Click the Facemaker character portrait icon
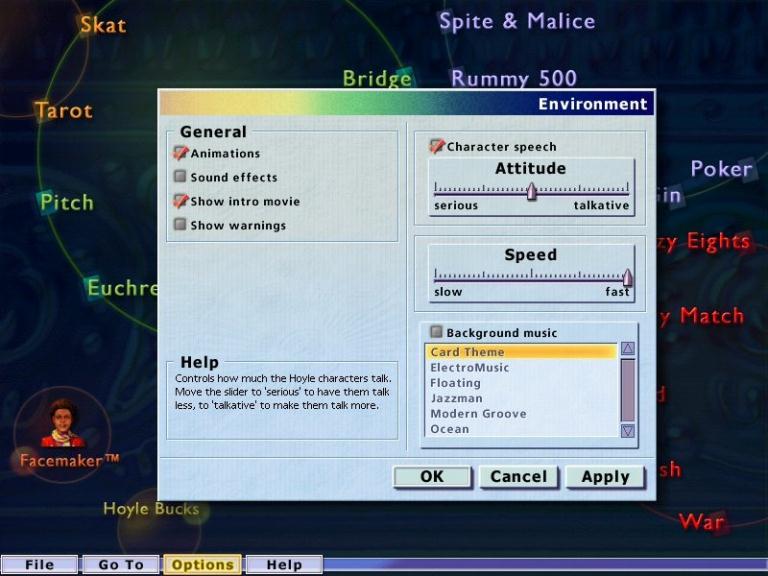The width and height of the screenshot is (768, 576). [63, 424]
